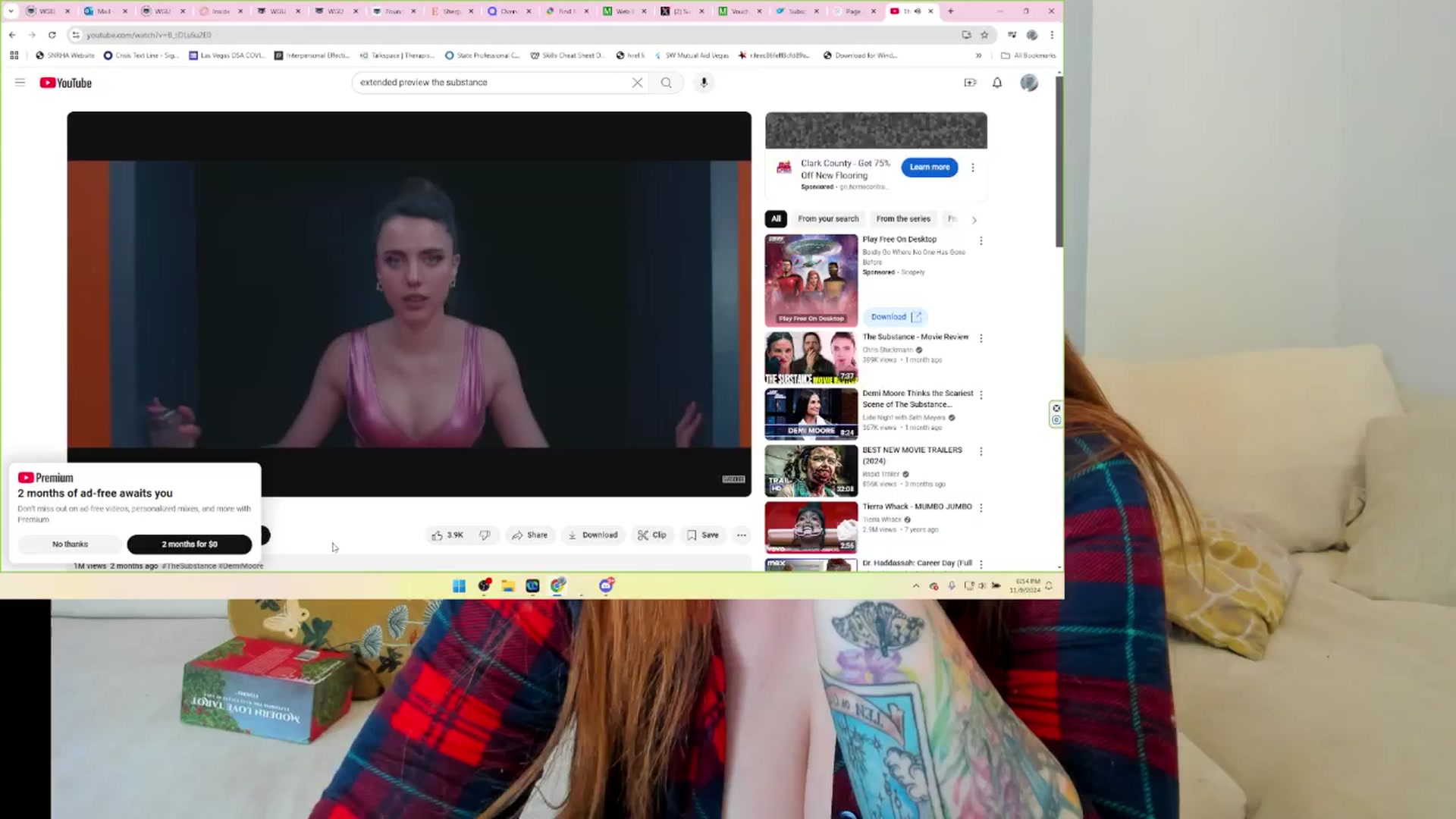The width and height of the screenshot is (1456, 819).
Task: Mute the YouTube tab via speaker icon
Action: 918,11
